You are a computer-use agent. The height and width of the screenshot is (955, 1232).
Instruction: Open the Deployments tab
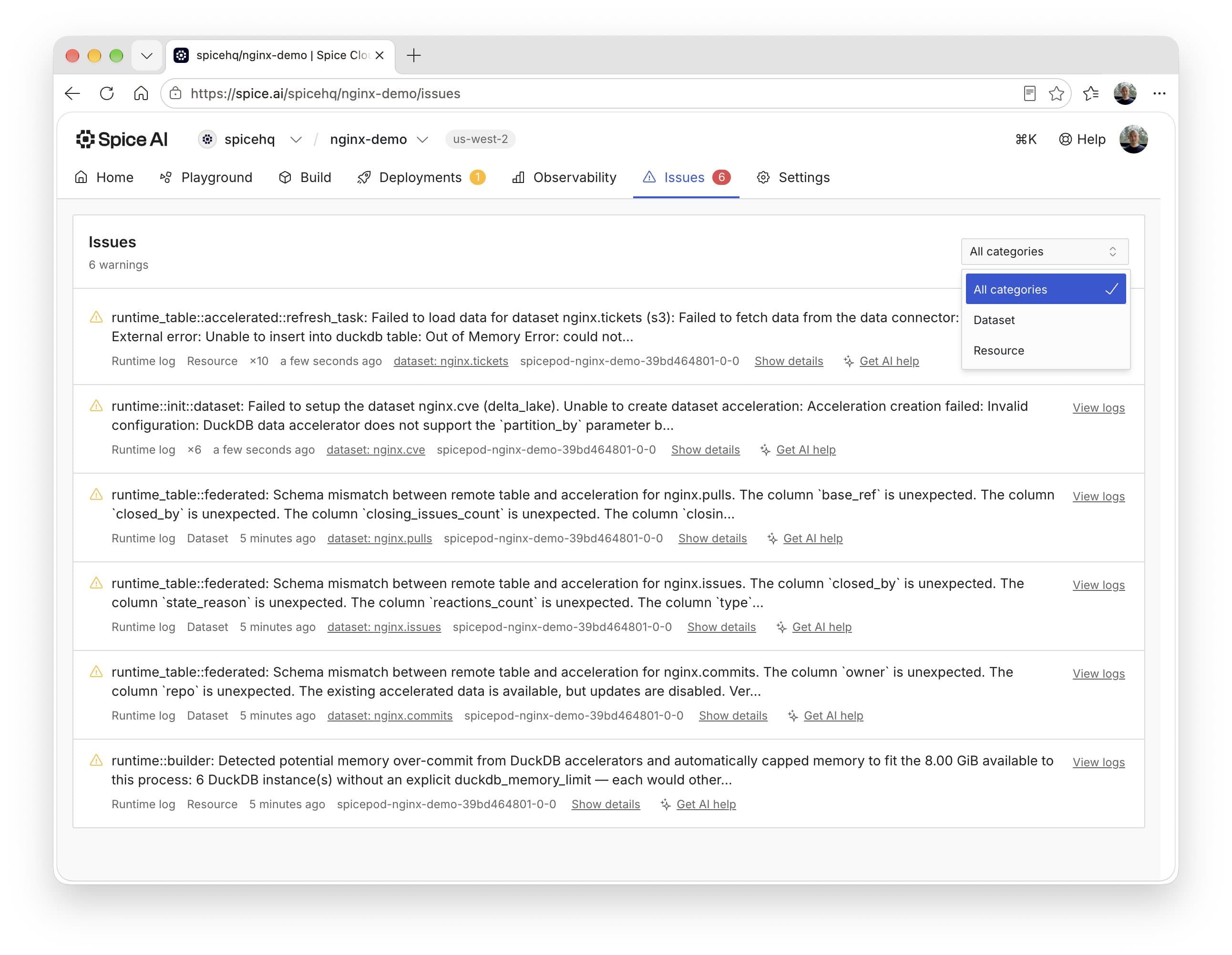coord(421,178)
